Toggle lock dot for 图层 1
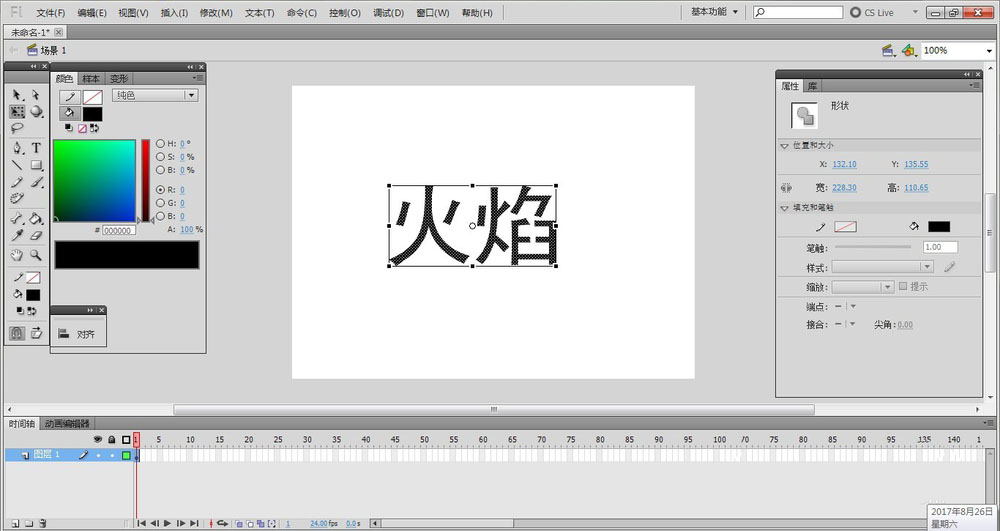Image resolution: width=1000 pixels, height=531 pixels. [x=112, y=455]
